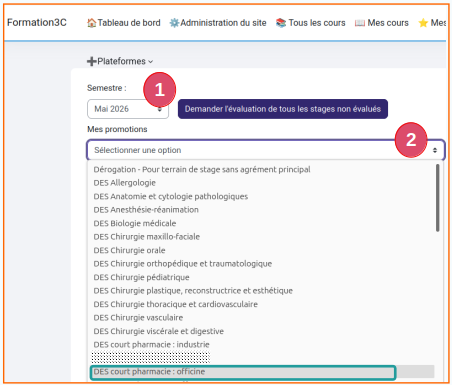The width and height of the screenshot is (452, 385).
Task: Click the Tableau de bord house icon
Action: coord(91,23)
